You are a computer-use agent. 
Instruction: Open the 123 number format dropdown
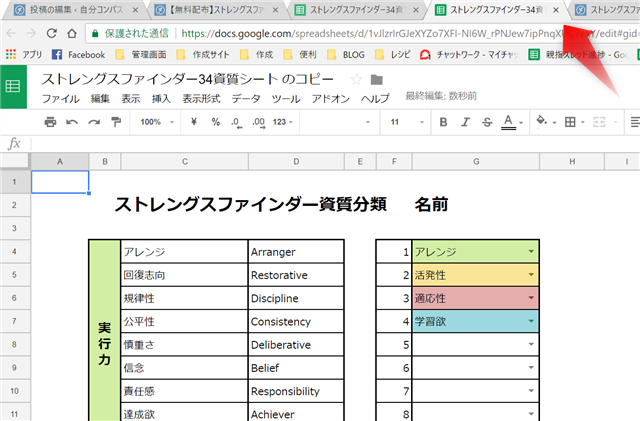click(x=282, y=122)
